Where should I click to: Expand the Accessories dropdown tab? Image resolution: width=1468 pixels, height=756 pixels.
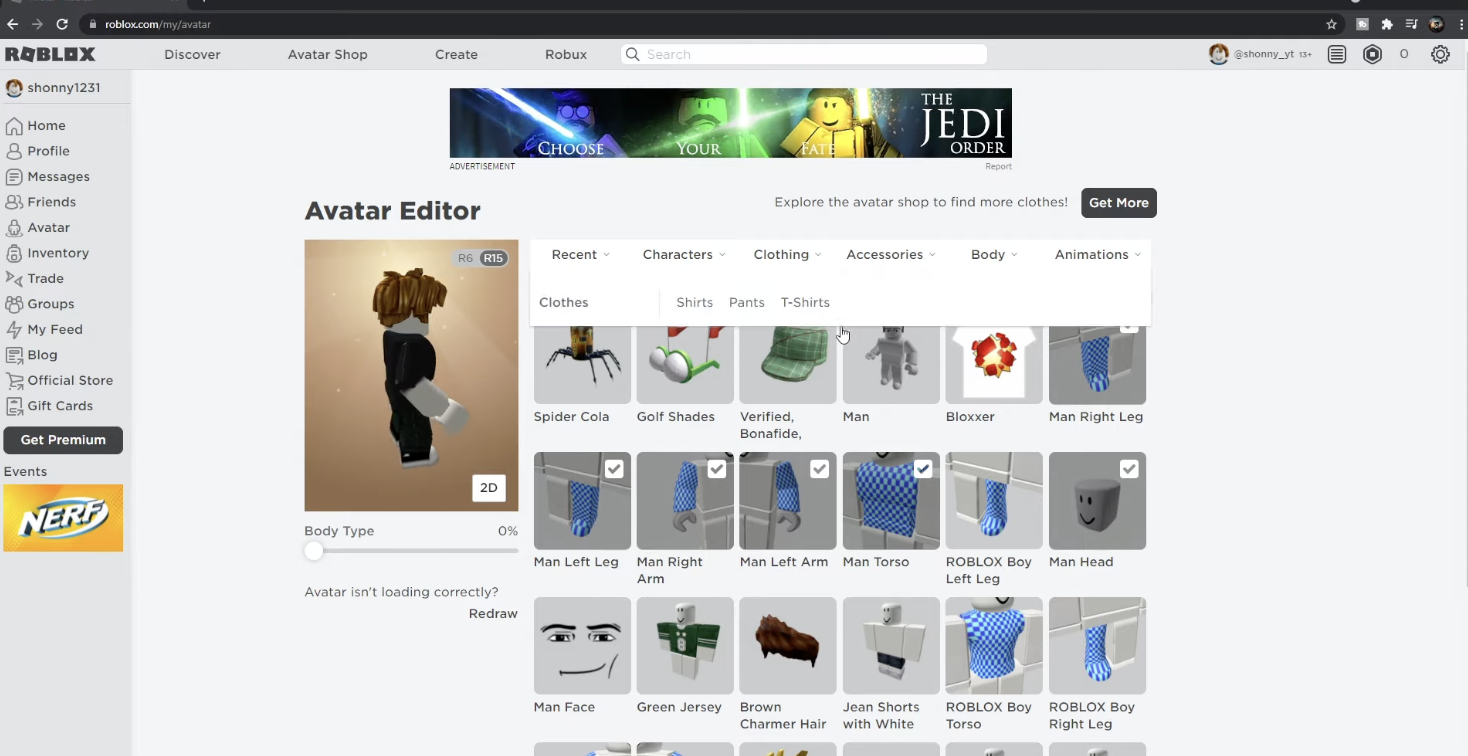[x=891, y=255]
